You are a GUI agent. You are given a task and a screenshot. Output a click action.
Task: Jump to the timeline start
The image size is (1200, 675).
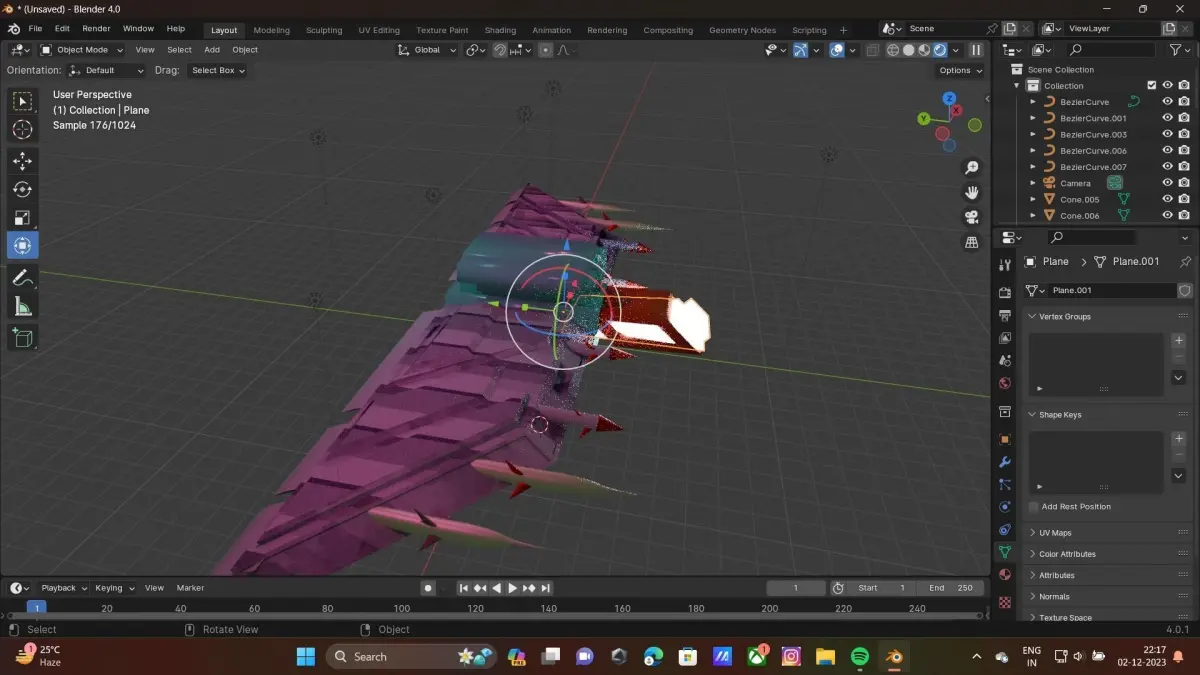click(464, 588)
